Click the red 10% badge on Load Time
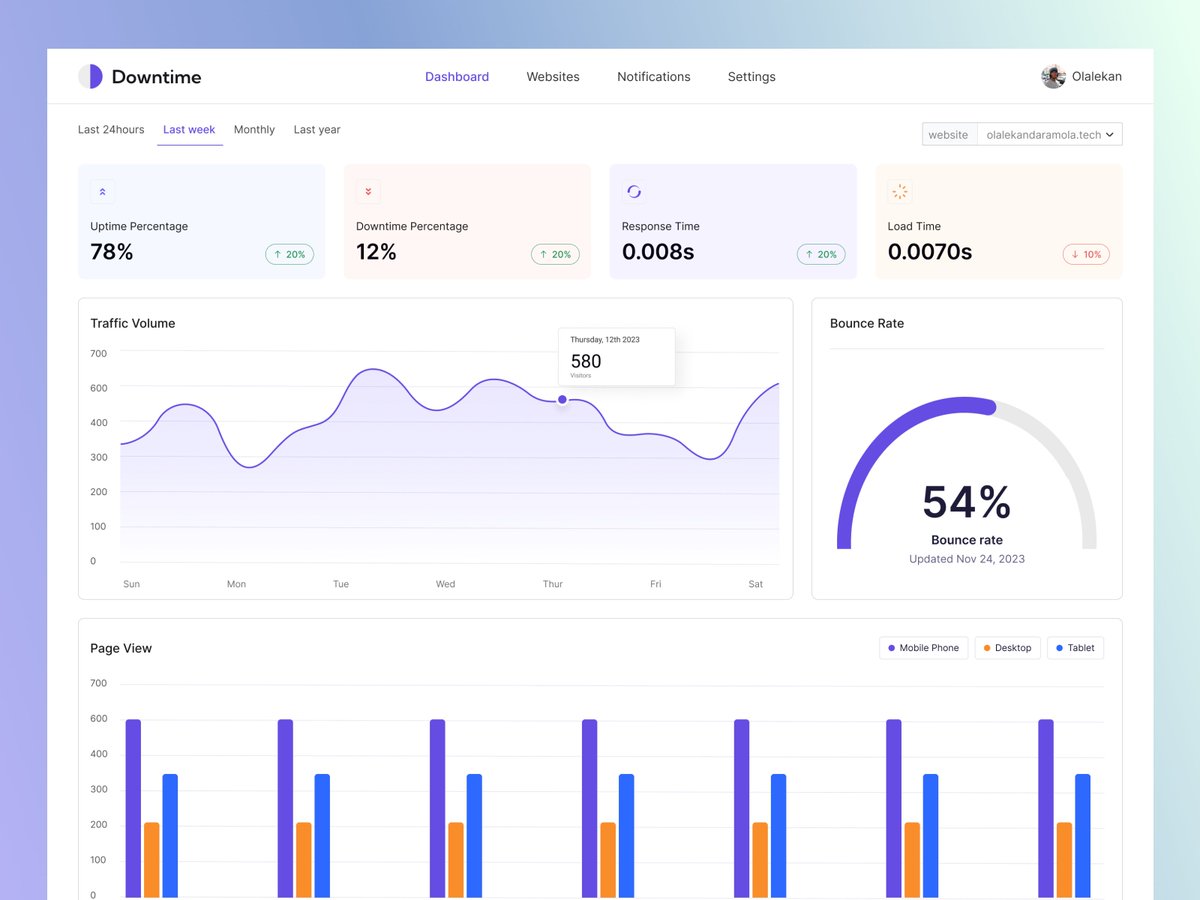This screenshot has height=900, width=1200. (x=1086, y=254)
